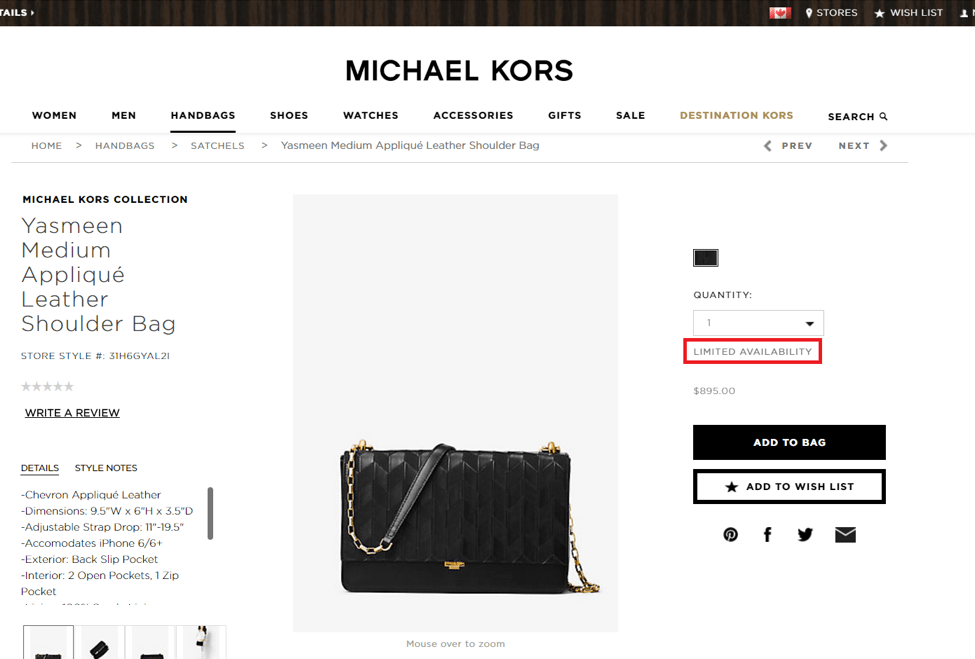Click Add to Wish List button
The width and height of the screenshot is (975, 659).
[x=789, y=486]
